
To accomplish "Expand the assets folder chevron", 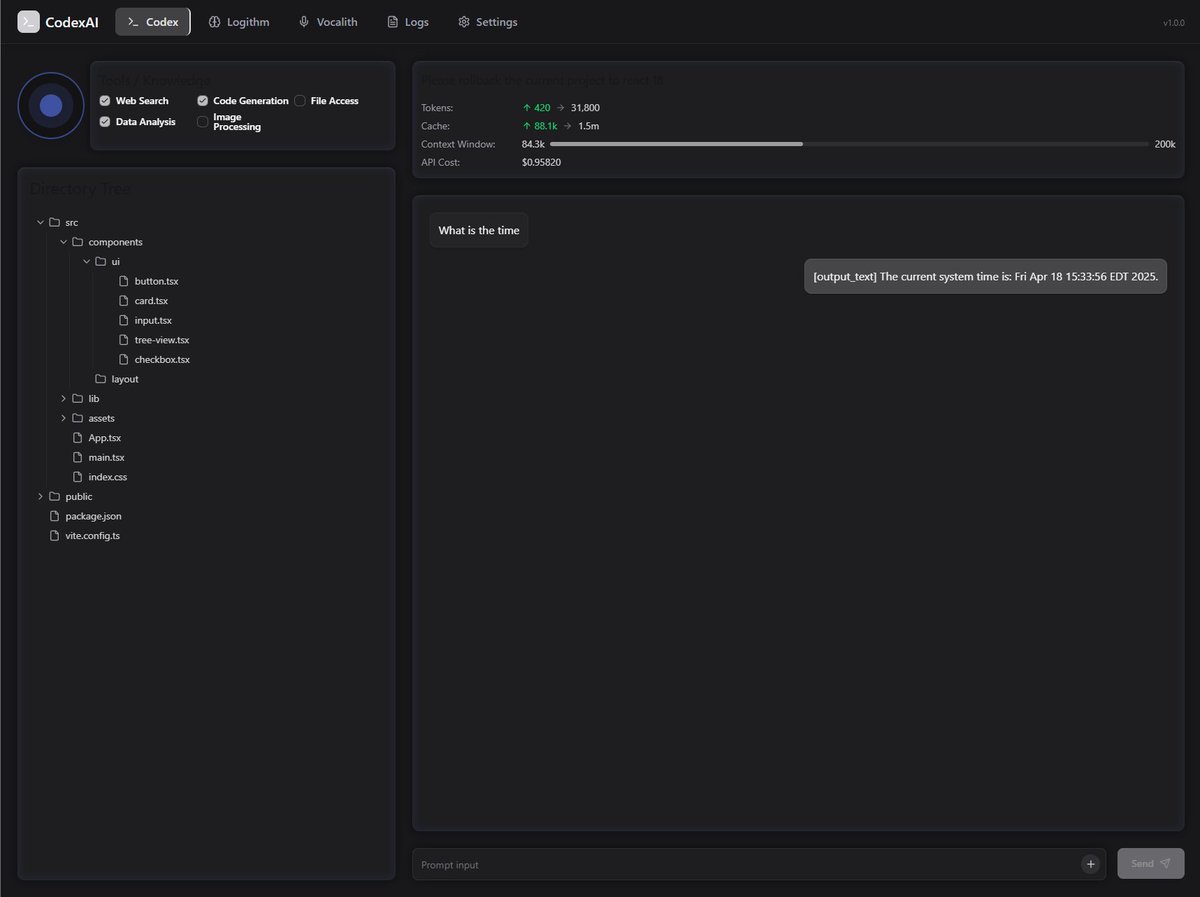I will coord(63,418).
